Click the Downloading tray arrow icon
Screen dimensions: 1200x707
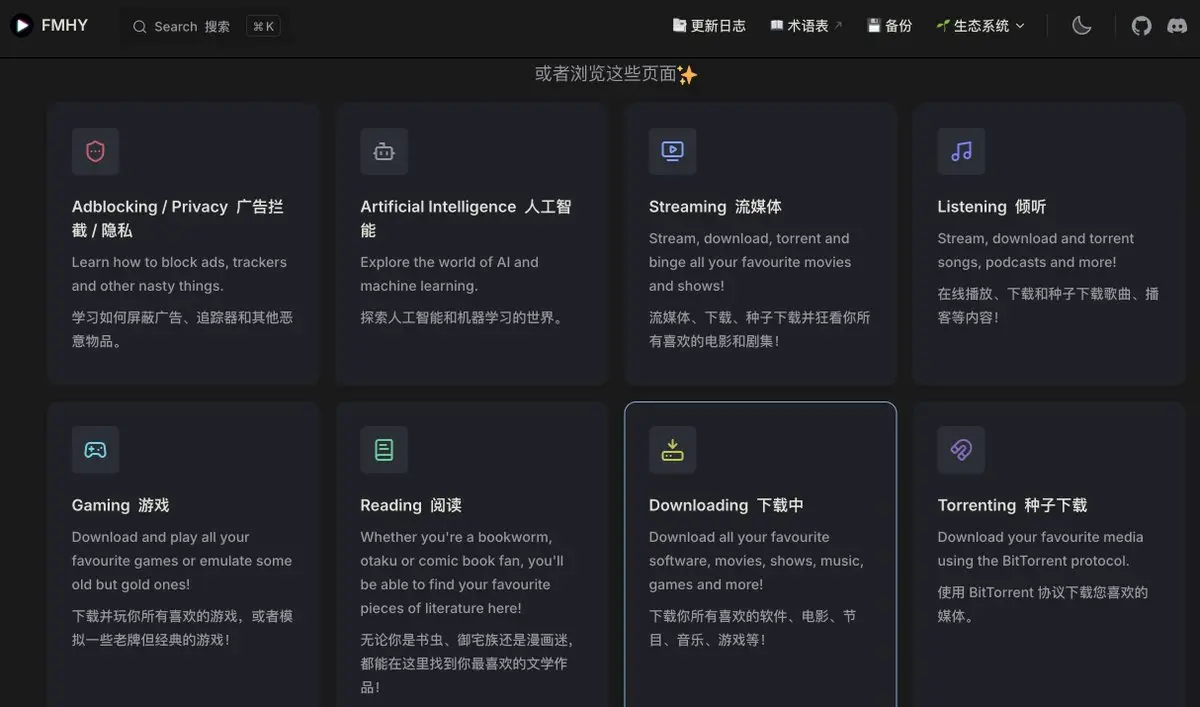point(672,450)
